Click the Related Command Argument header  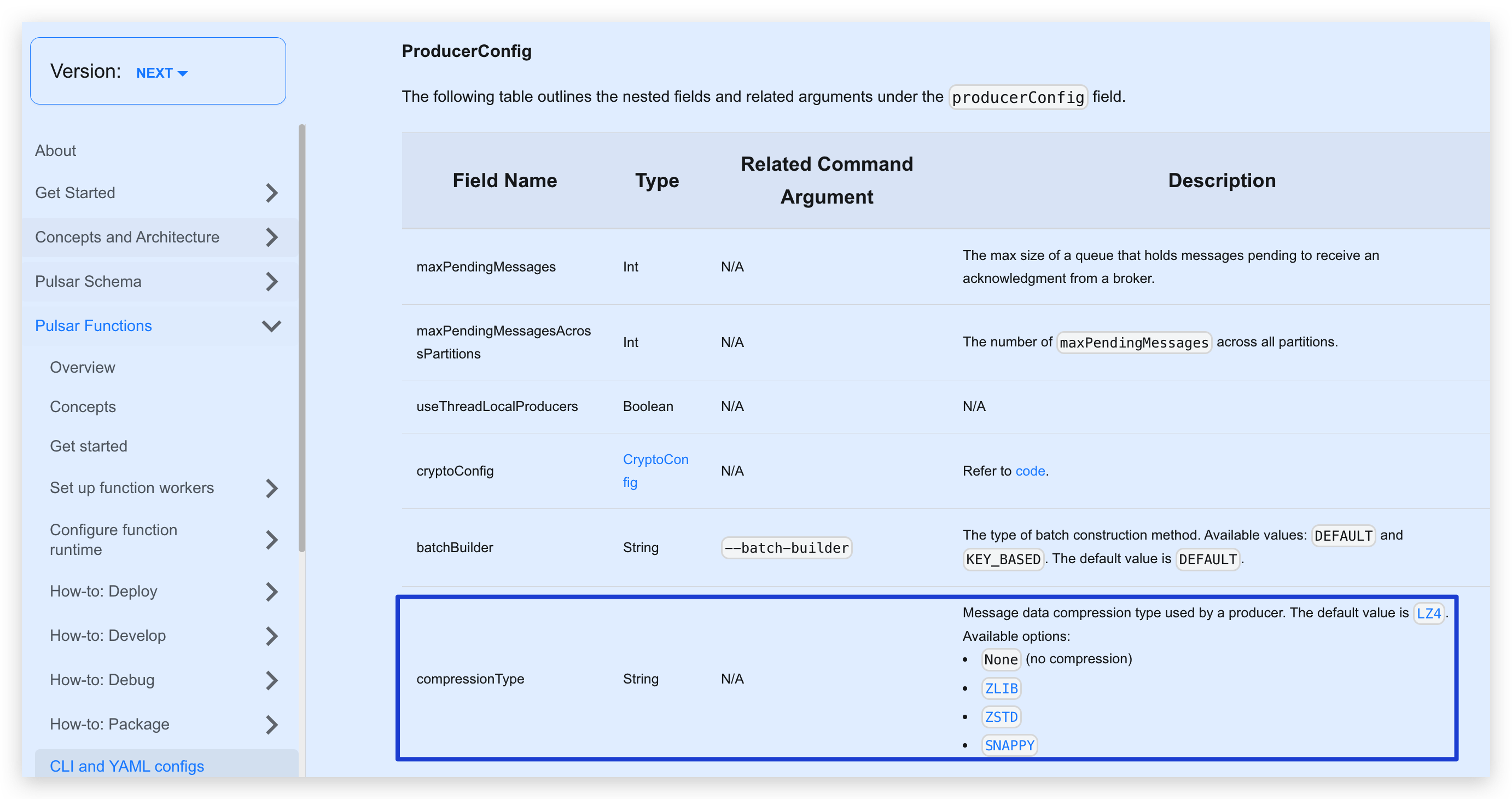827,180
